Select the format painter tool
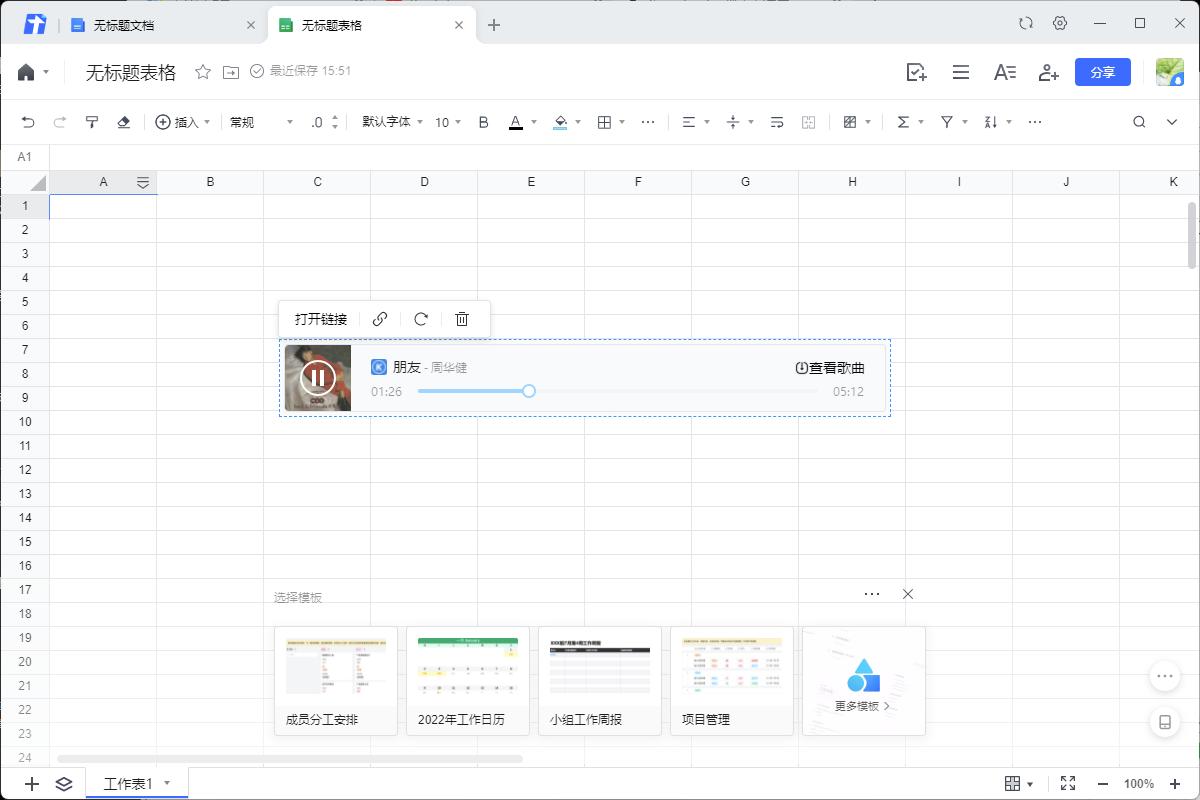The image size is (1200, 800). click(92, 121)
